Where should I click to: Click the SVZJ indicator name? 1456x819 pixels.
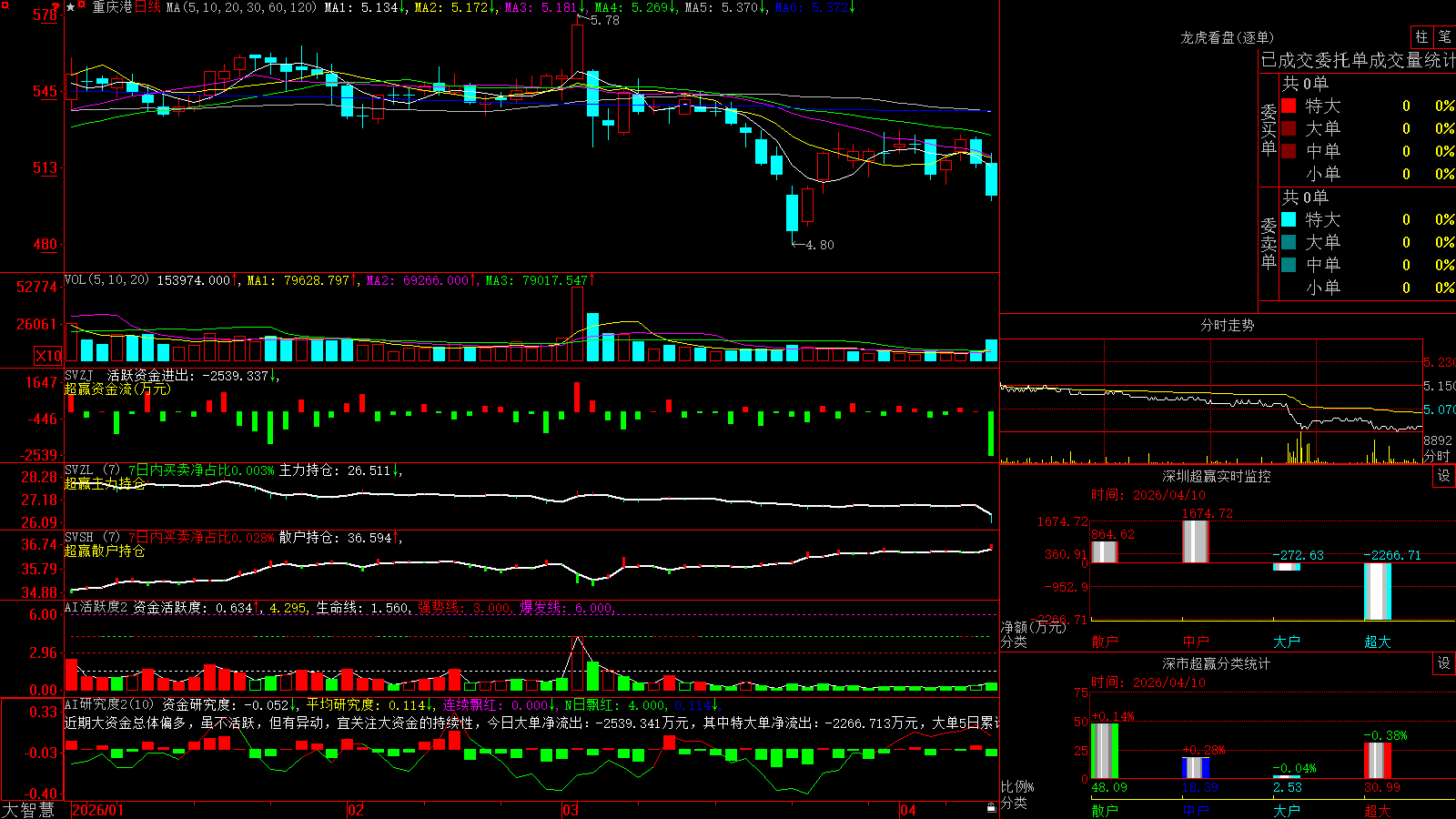point(79,375)
